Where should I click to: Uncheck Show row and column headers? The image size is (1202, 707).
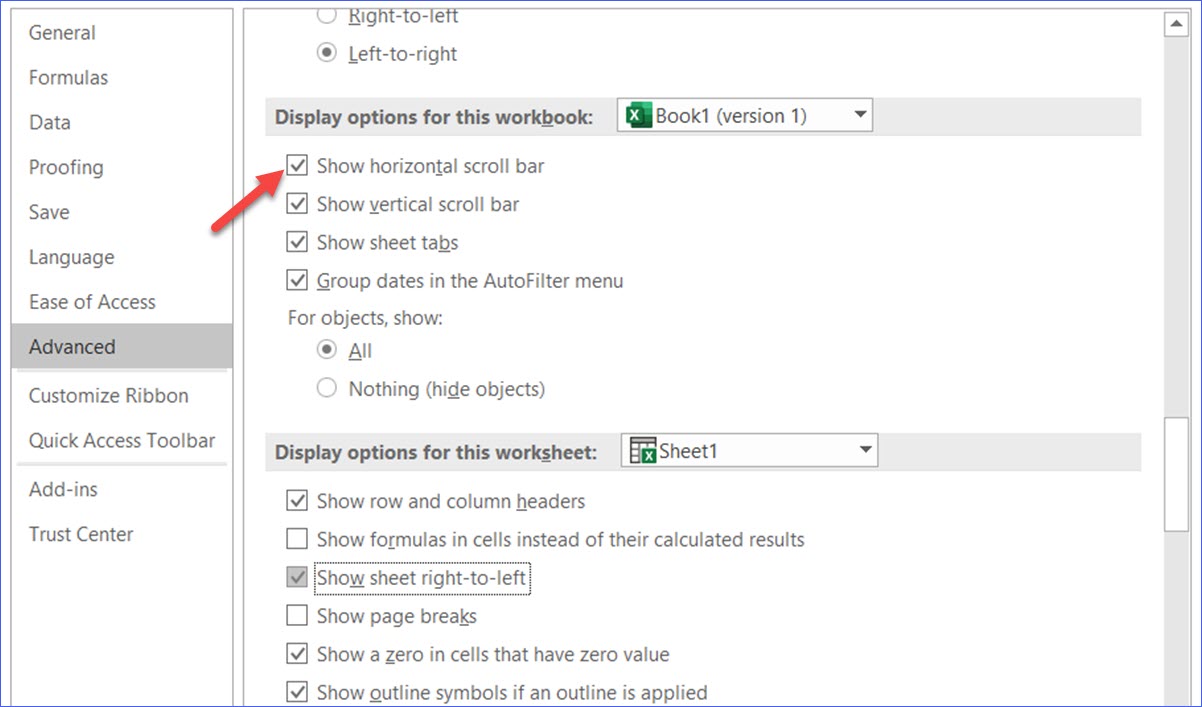pos(297,501)
